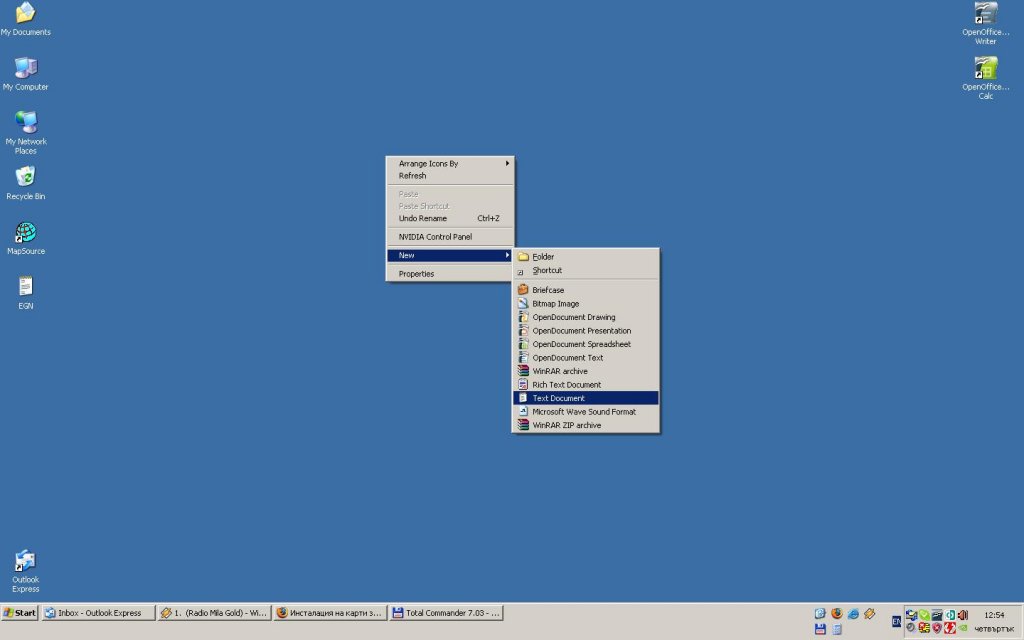Switch to Total Commander taskbar button
This screenshot has width=1024, height=640.
(445, 613)
